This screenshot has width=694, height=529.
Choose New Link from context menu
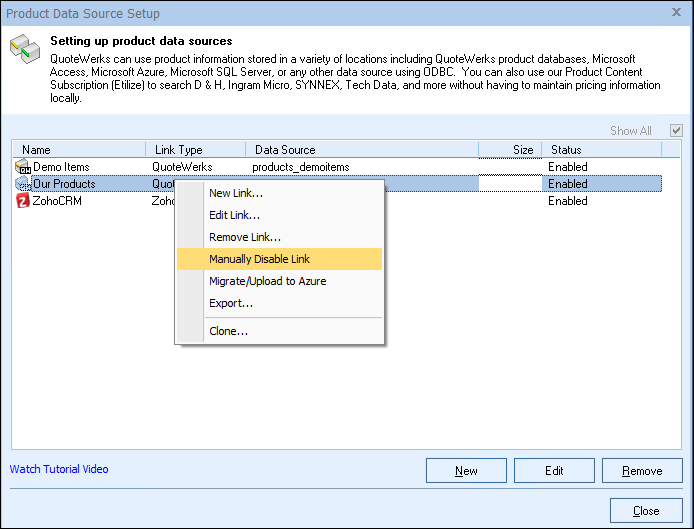point(236,193)
